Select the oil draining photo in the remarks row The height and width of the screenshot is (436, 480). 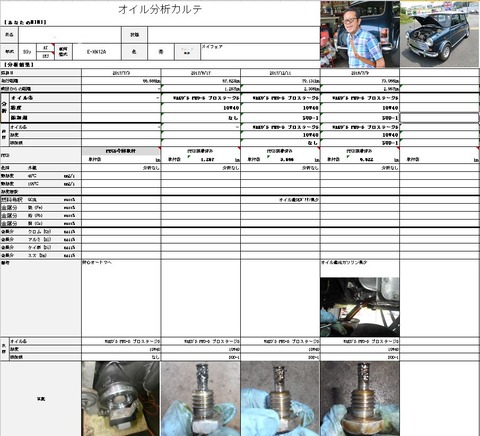pos(360,307)
